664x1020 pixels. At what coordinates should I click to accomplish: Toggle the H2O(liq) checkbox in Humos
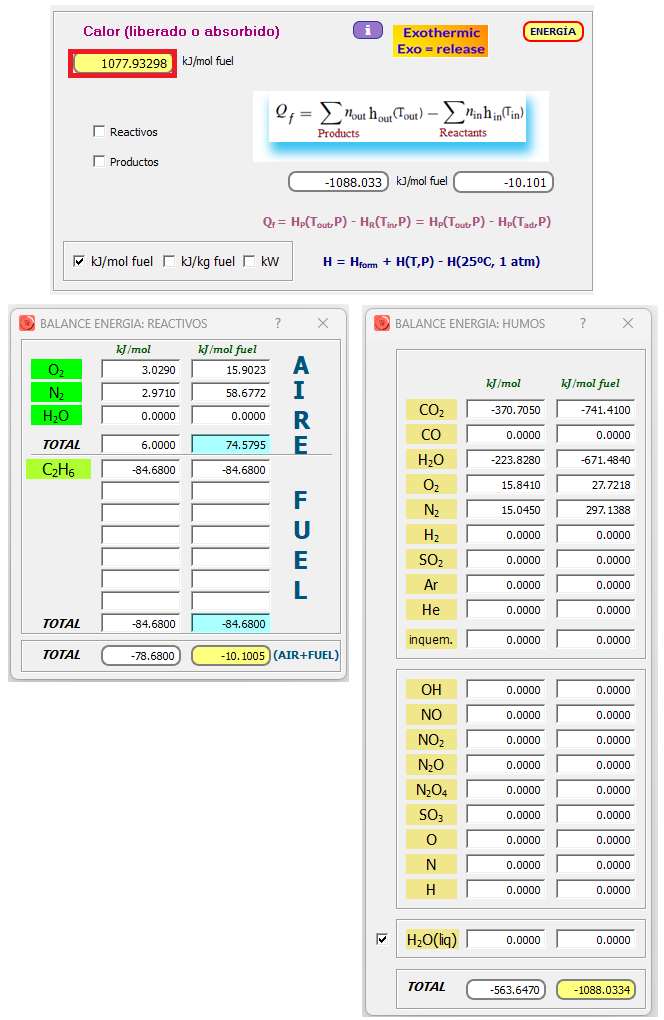point(381,939)
